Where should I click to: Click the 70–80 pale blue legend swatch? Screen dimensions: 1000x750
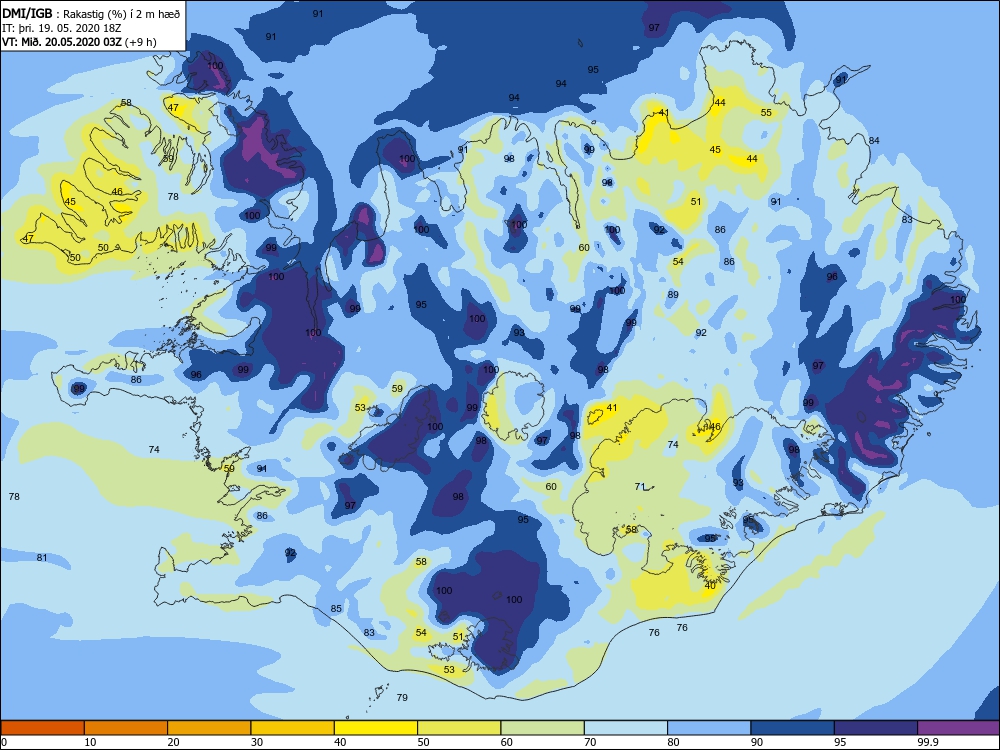click(626, 728)
